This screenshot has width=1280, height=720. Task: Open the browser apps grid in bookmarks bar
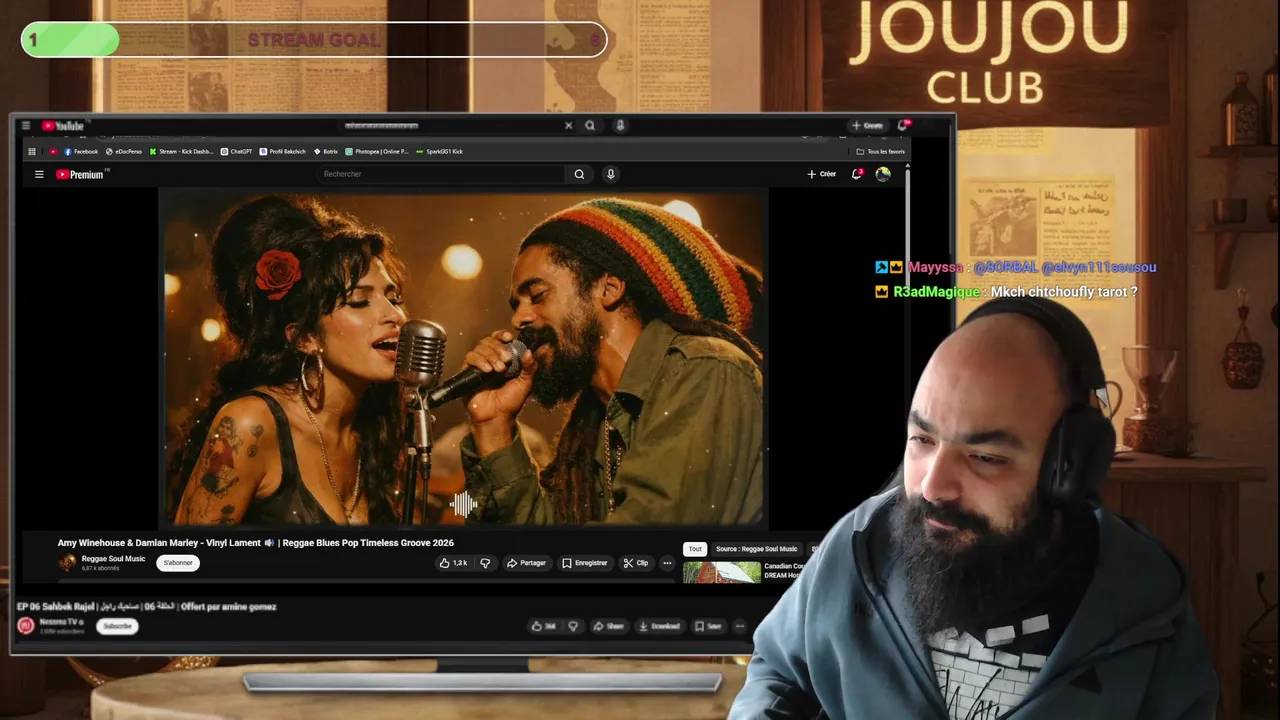tap(32, 152)
